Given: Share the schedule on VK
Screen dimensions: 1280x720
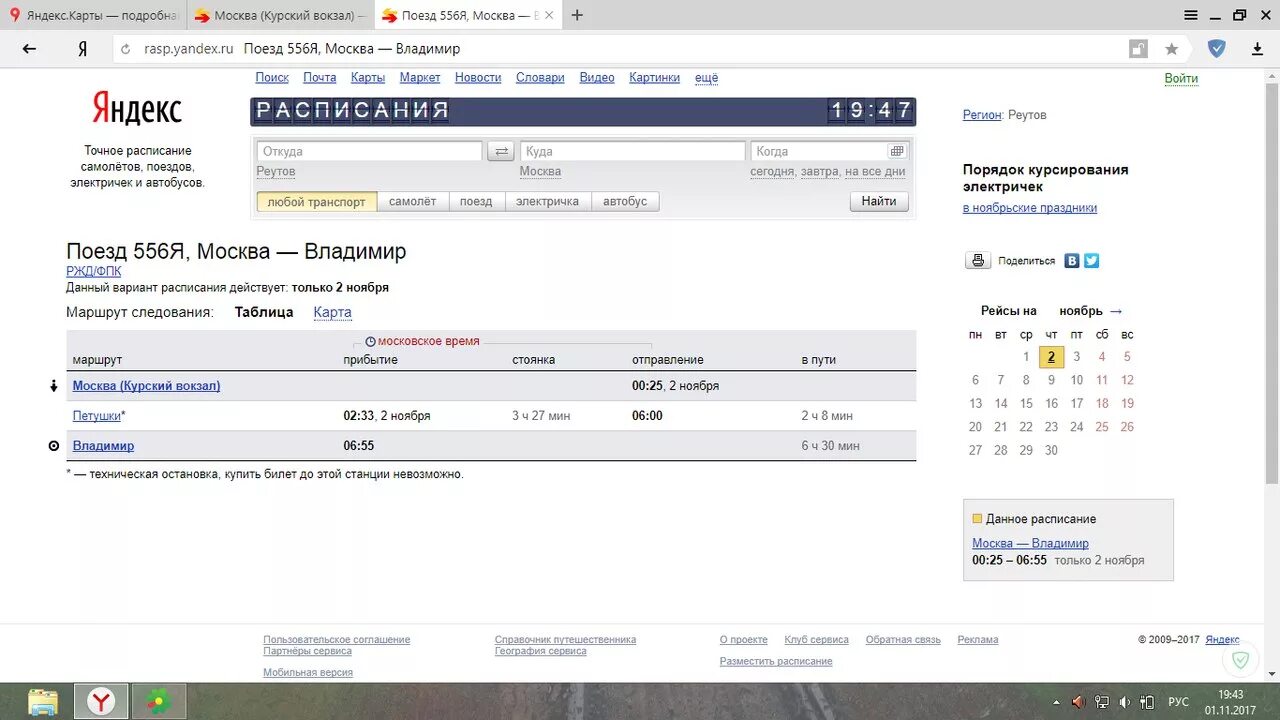Looking at the screenshot, I should click(x=1072, y=260).
